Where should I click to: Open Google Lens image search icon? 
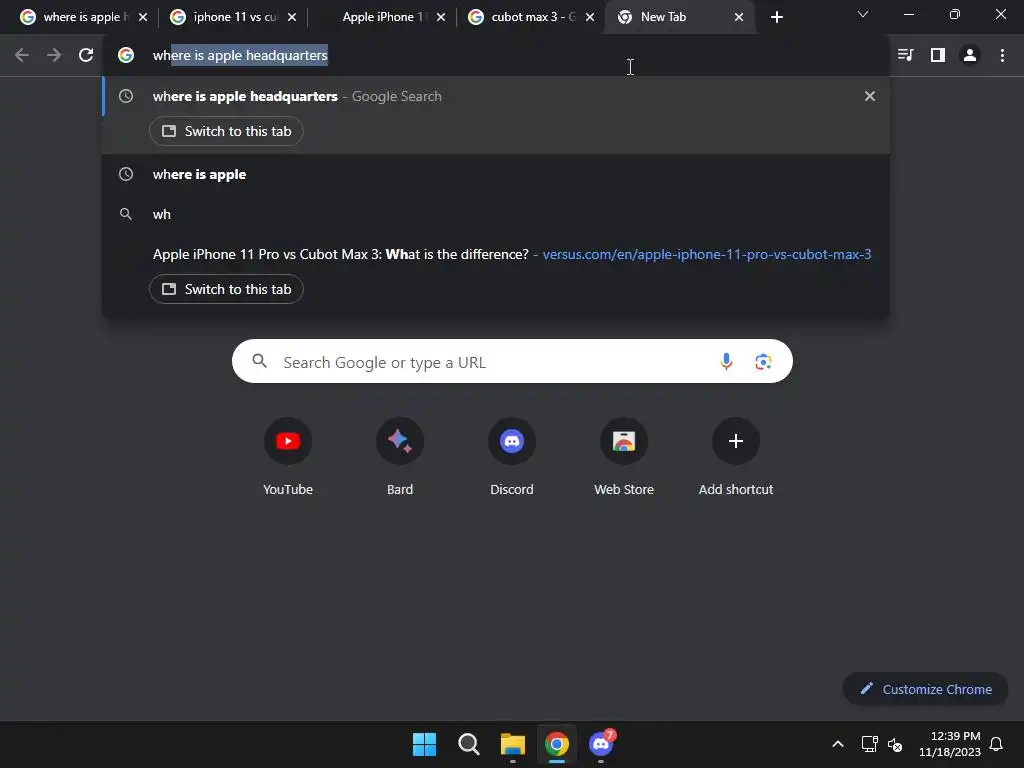(763, 361)
